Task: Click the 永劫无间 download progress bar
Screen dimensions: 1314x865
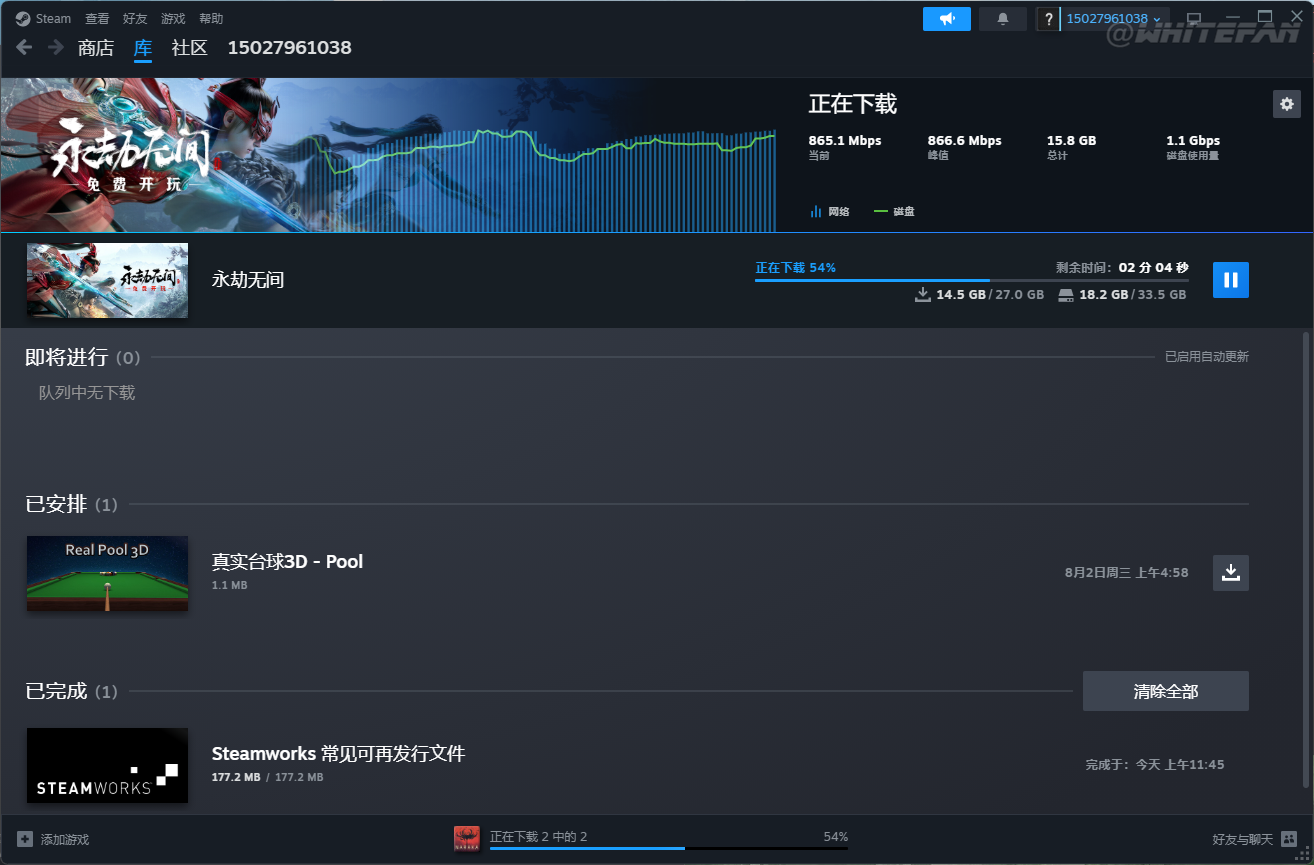Action: (x=972, y=281)
